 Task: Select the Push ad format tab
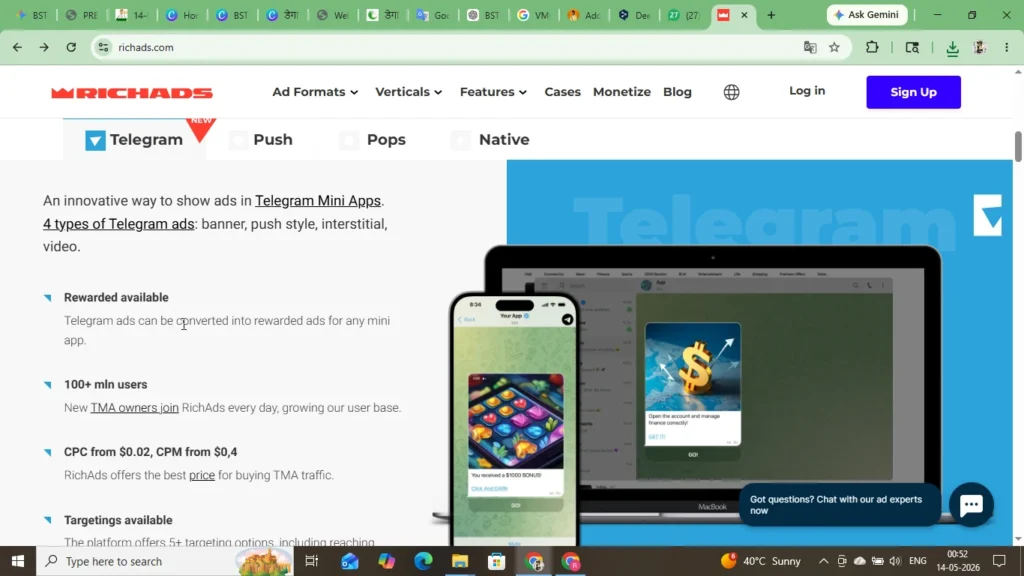(261, 139)
